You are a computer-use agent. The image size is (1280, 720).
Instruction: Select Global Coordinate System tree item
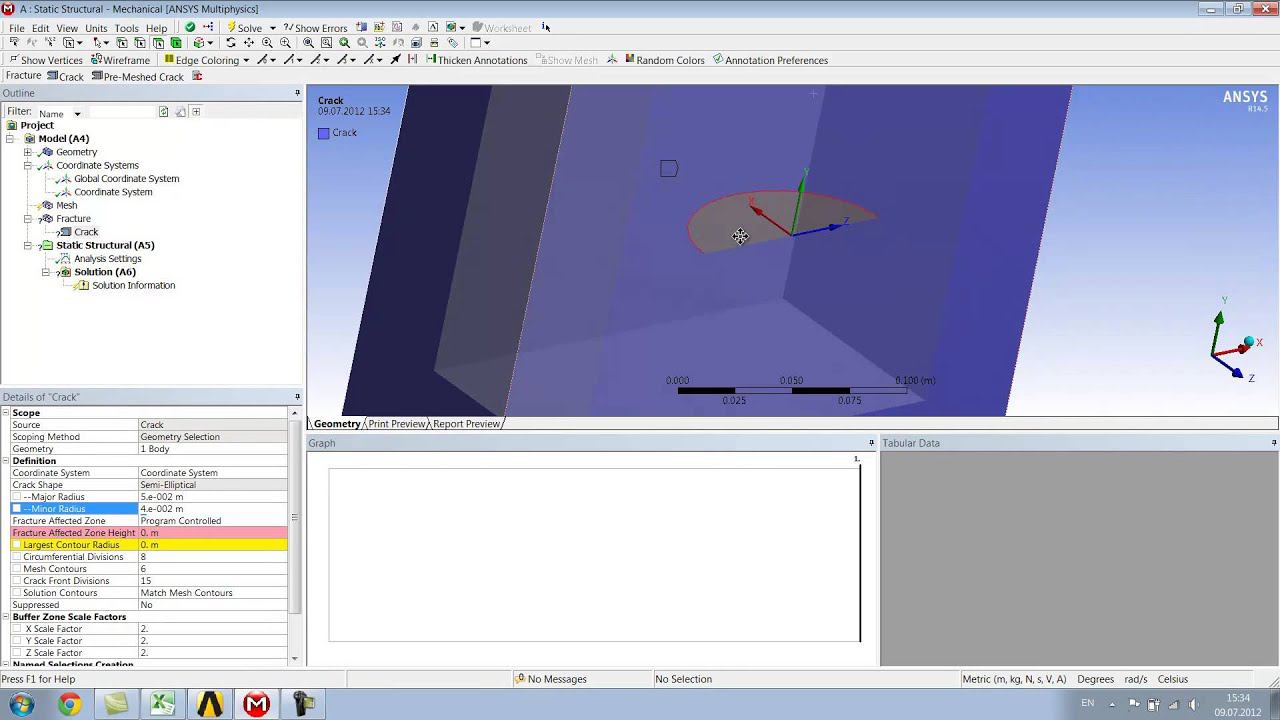coord(126,179)
